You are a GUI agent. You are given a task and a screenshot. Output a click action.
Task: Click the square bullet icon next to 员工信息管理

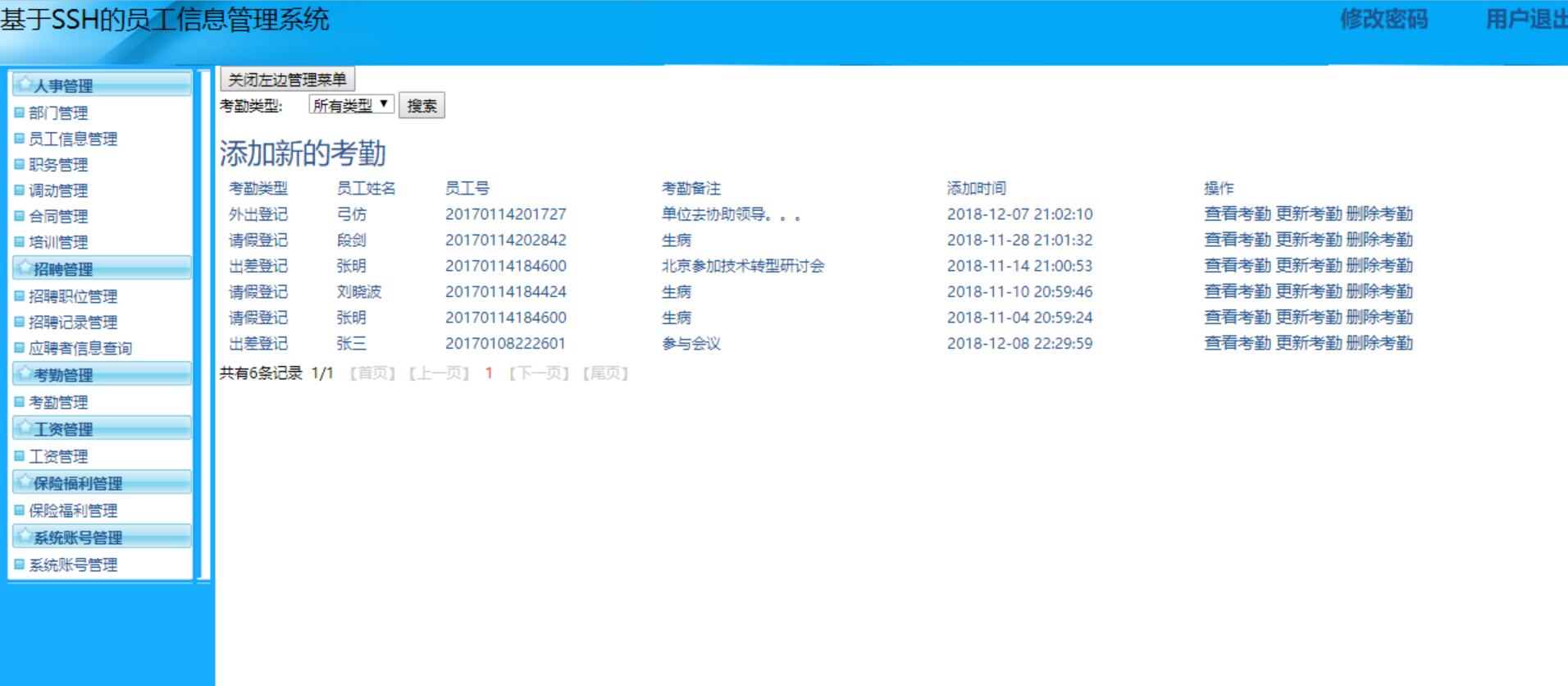pos(20,139)
